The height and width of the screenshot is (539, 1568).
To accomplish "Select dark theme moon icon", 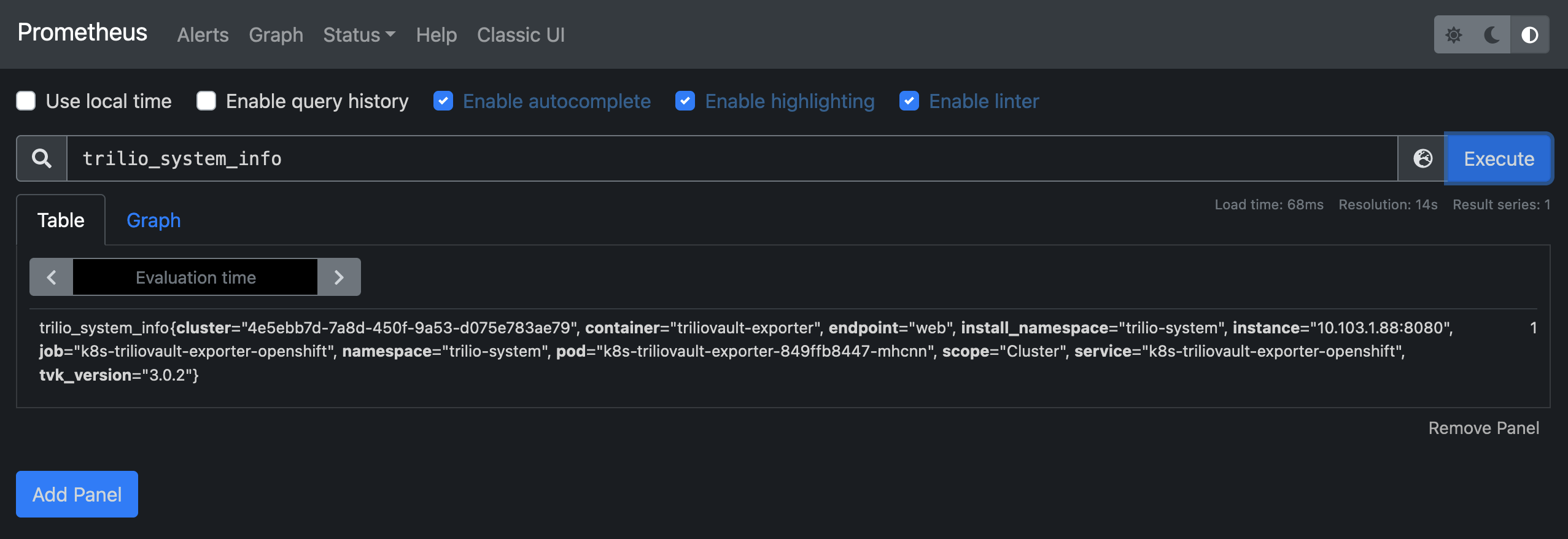I will 1491,35.
